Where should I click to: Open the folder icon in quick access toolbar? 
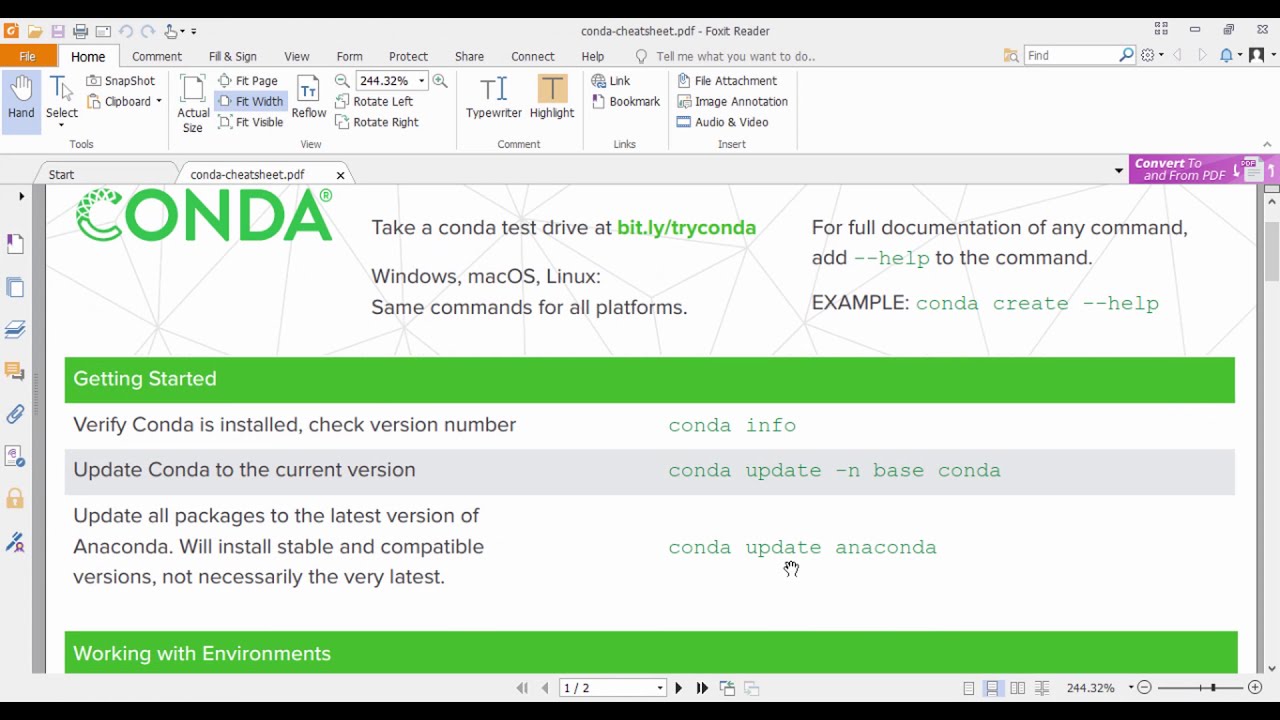tap(35, 31)
